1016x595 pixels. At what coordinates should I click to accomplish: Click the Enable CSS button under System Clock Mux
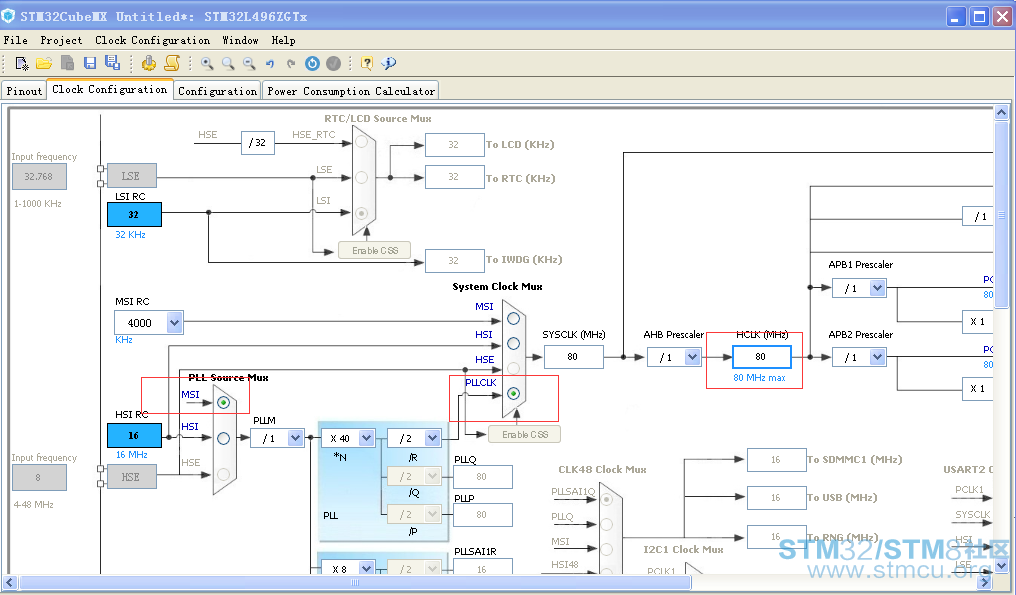pos(525,434)
